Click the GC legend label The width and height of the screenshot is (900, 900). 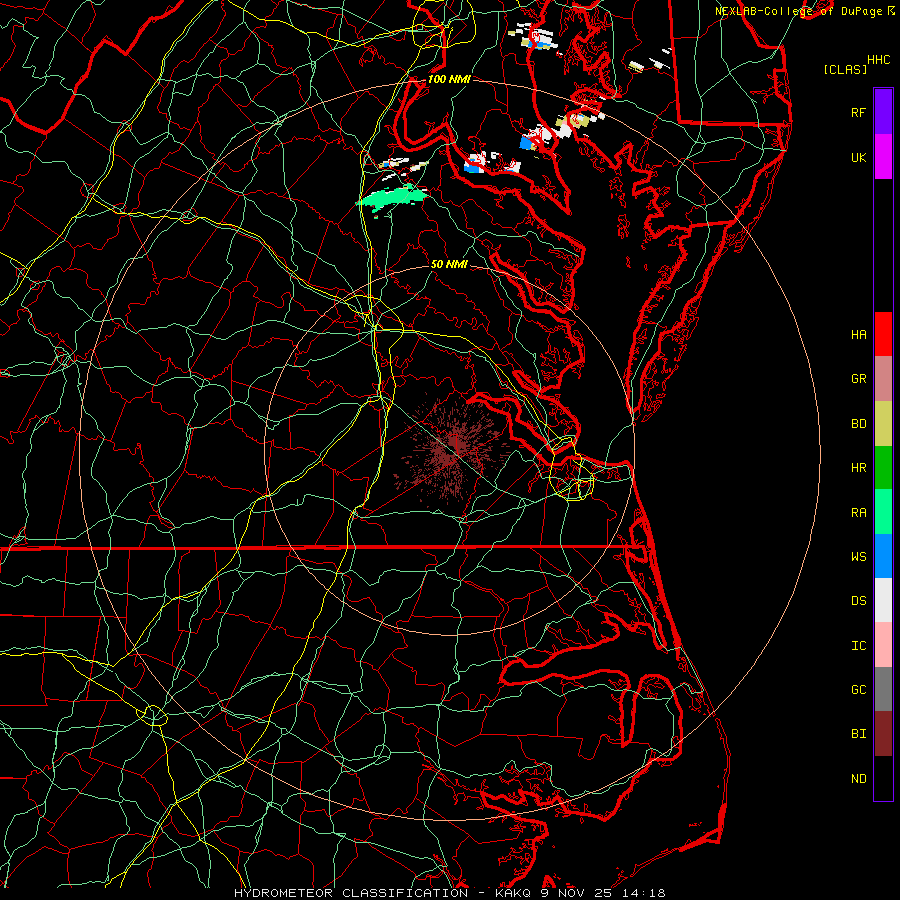[858, 690]
